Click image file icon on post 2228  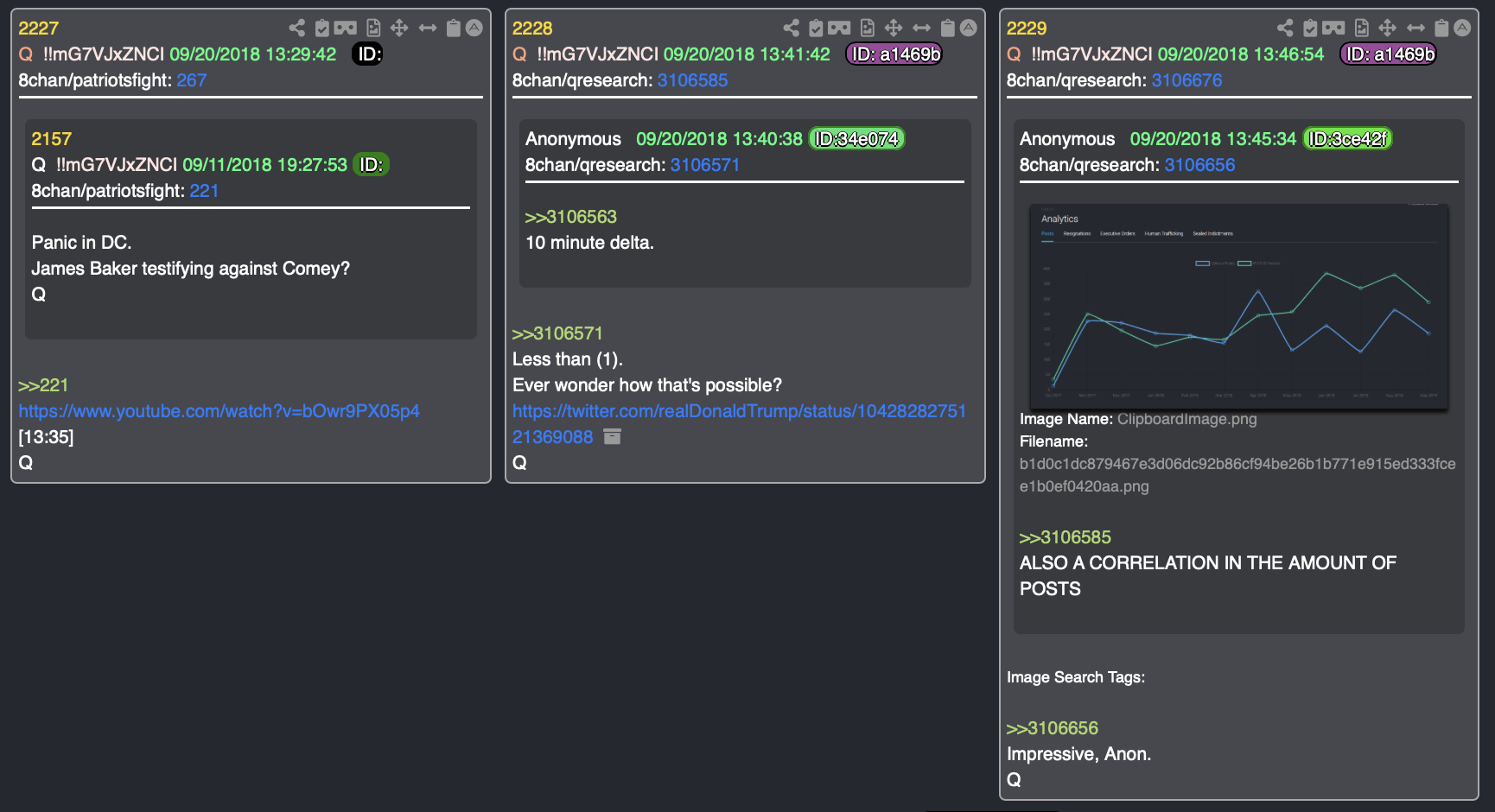tap(868, 28)
